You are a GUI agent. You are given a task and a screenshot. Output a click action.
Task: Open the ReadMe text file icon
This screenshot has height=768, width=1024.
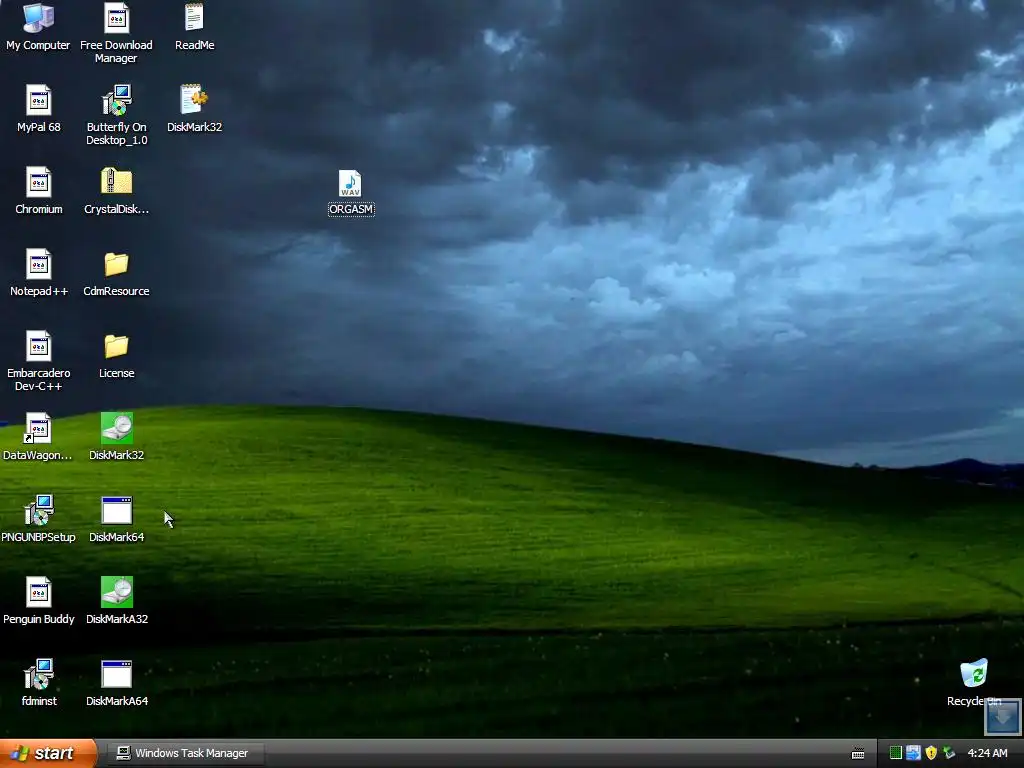pyautogui.click(x=194, y=27)
